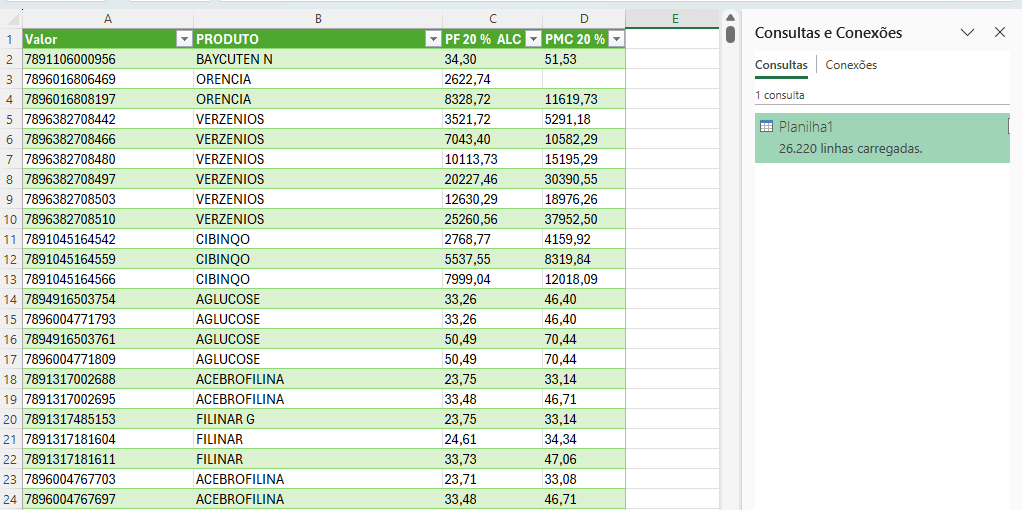1022x510 pixels.
Task: Click cell 7896382708442
Action: 108,119
